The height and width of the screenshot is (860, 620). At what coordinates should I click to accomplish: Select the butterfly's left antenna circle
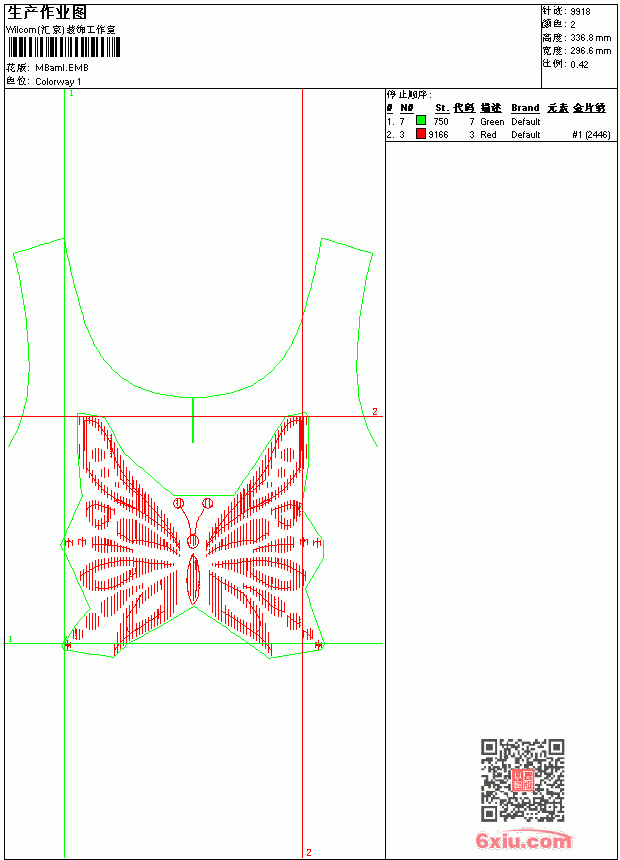point(179,503)
